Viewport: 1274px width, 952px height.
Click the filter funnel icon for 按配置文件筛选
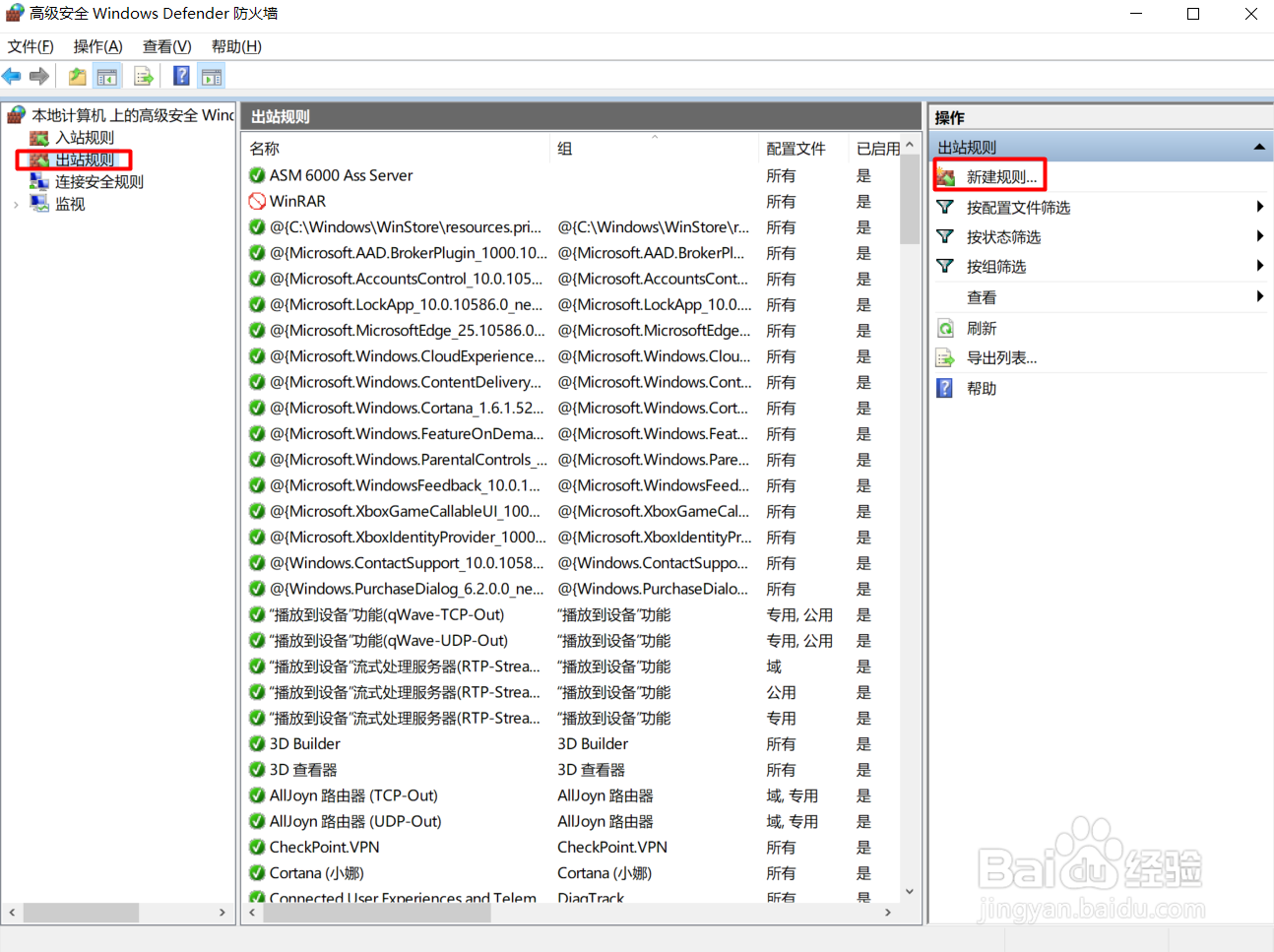(x=945, y=207)
